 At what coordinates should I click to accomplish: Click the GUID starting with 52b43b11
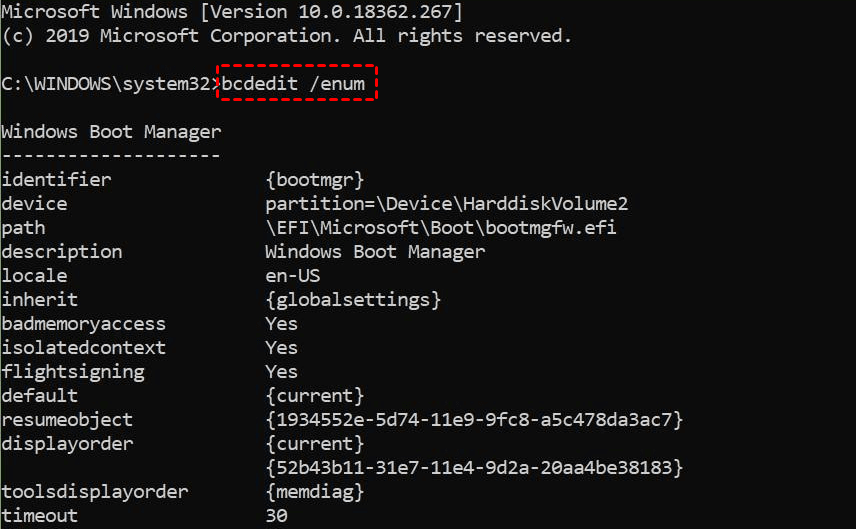point(473,467)
